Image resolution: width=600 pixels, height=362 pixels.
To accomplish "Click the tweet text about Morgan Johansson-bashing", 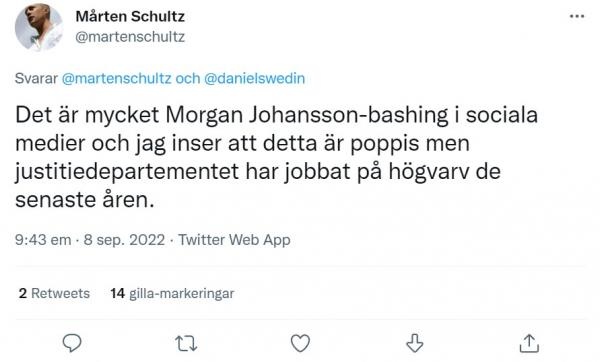I will (276, 157).
